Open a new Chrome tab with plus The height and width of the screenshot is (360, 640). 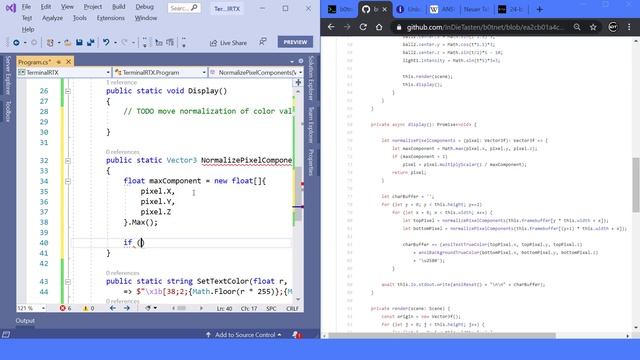[540, 9]
